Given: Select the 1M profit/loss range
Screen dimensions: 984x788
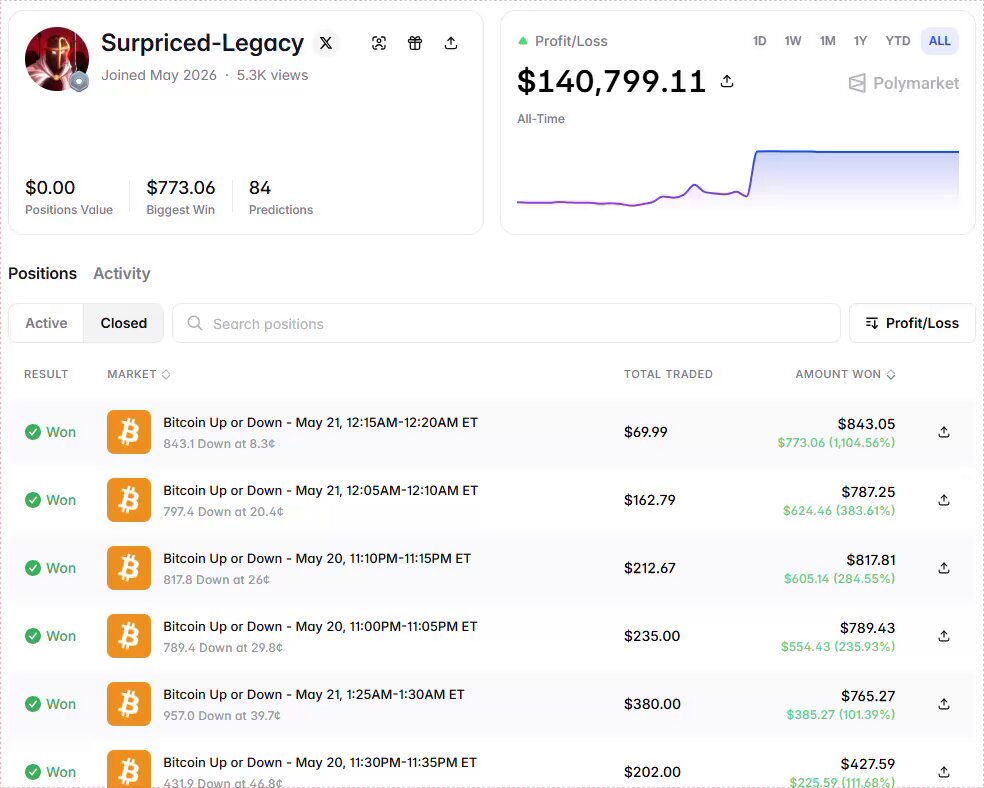Looking at the screenshot, I should [x=827, y=41].
